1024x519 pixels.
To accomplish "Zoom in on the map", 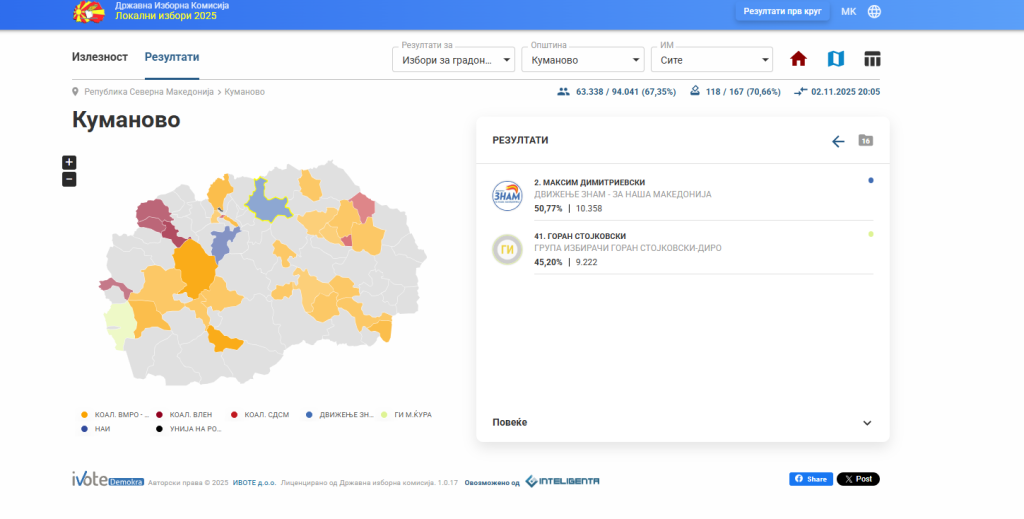I will pos(69,162).
